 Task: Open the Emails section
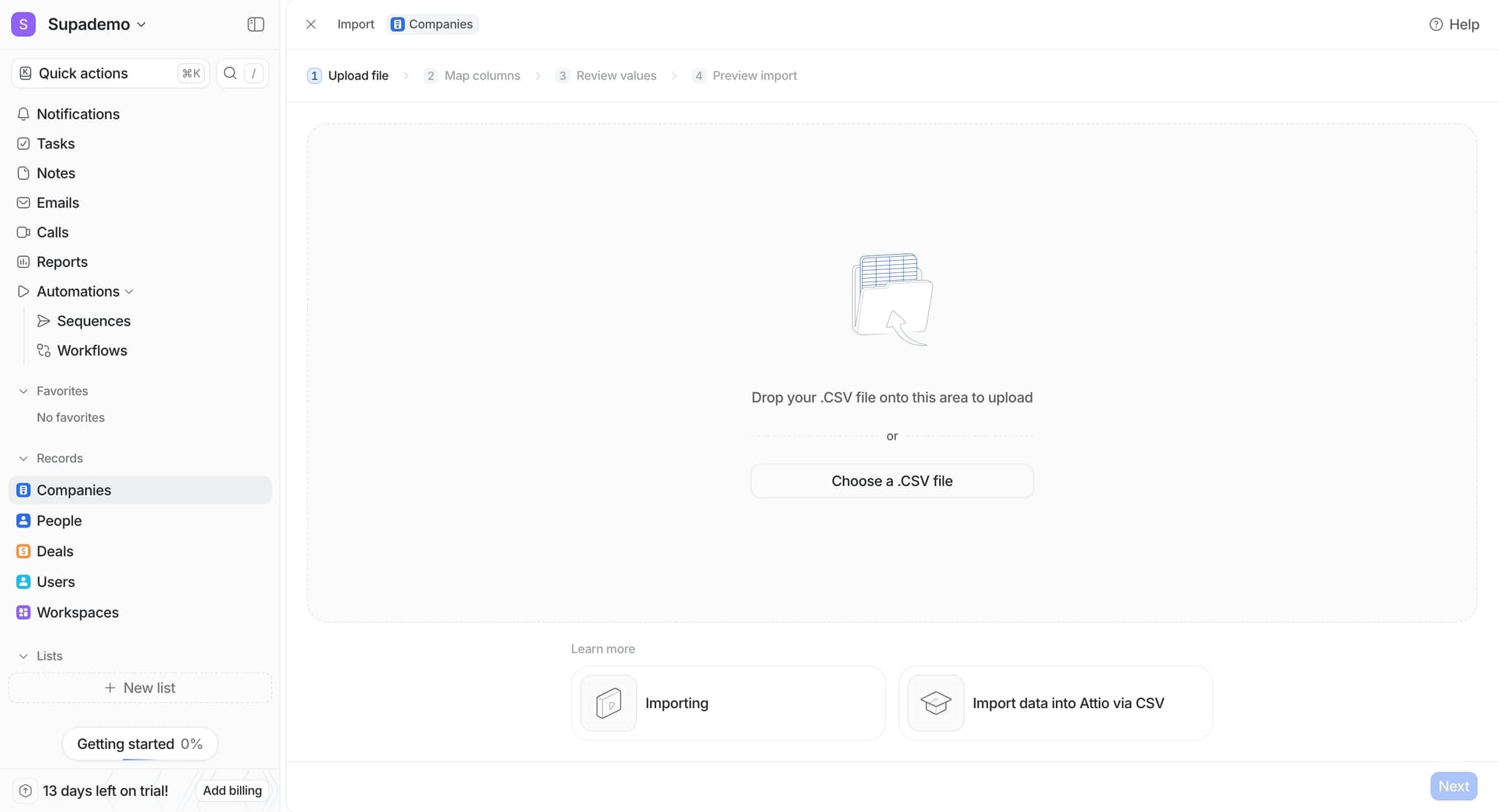point(24,203)
